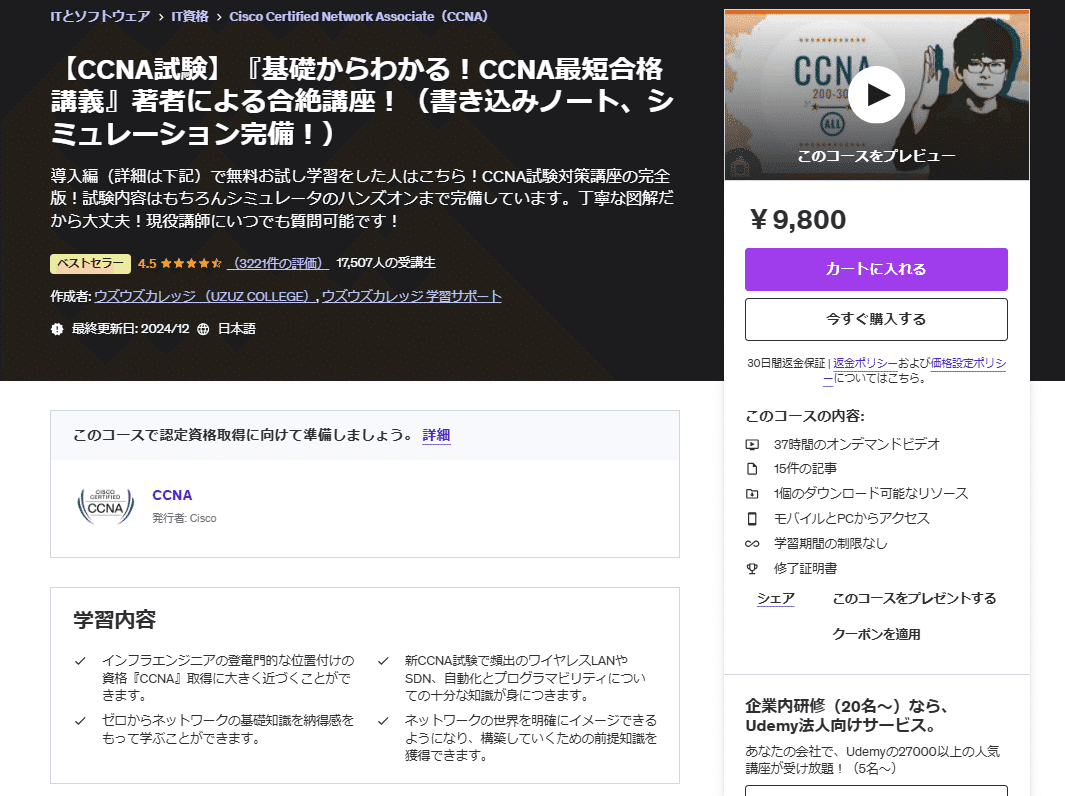Click the 4.5 rating number

(147, 264)
